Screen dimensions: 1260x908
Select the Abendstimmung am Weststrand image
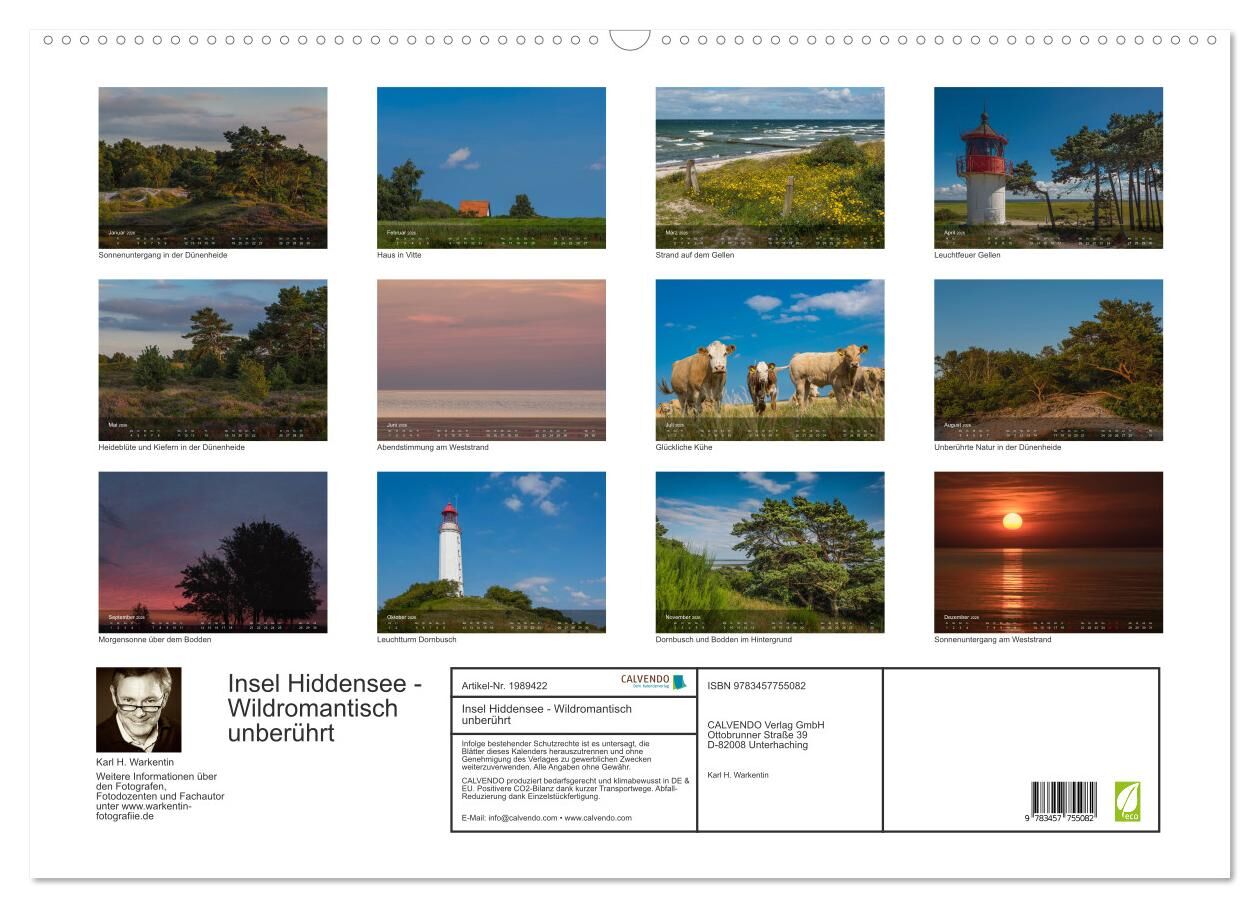point(491,359)
